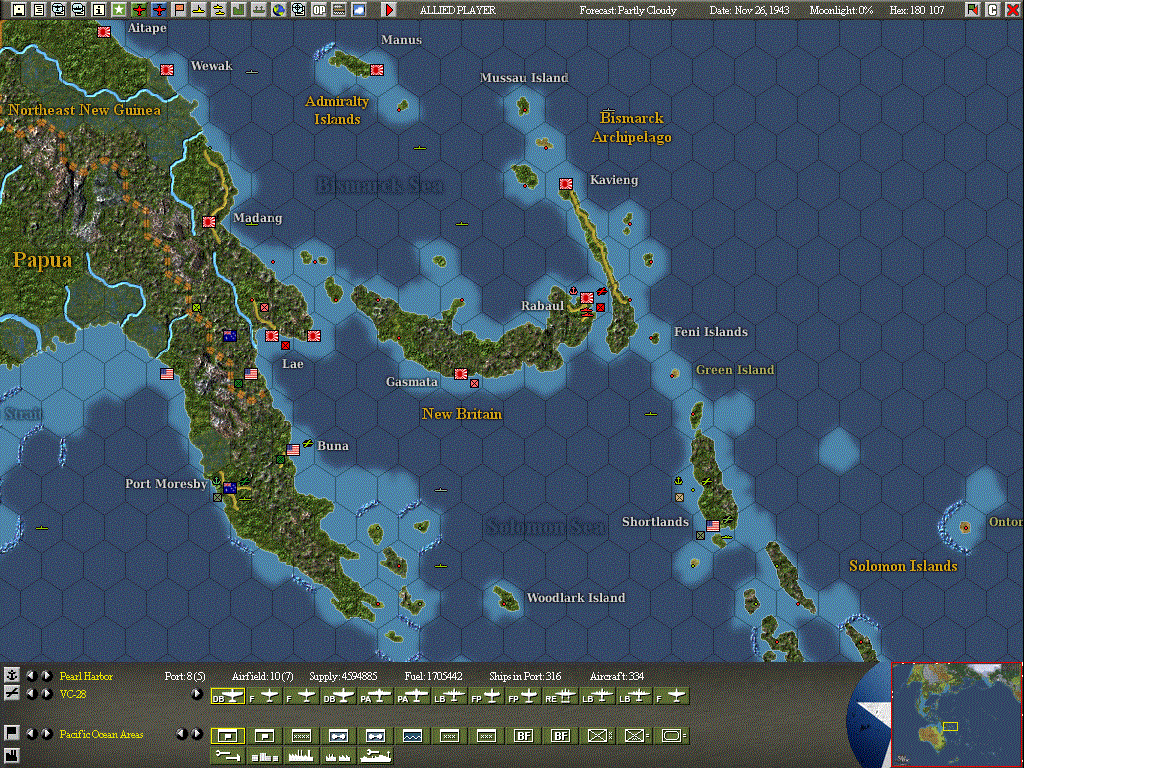Select the Japanese flag at Manus
Viewport: 1152px width, 768px height.
coord(377,70)
